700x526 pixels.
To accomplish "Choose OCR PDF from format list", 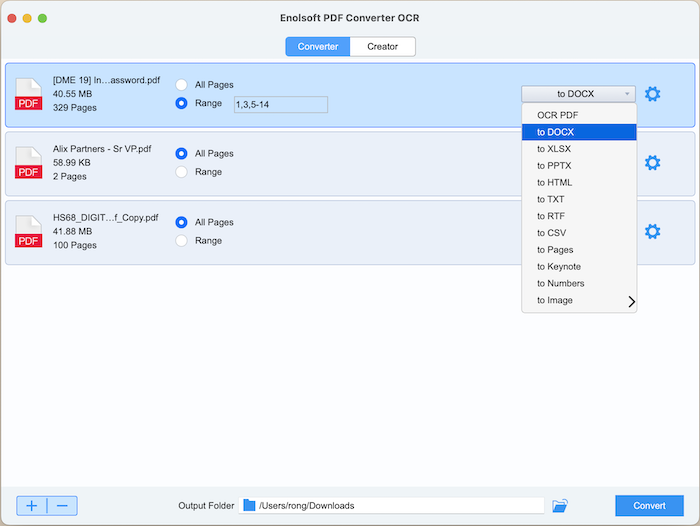I will pyautogui.click(x=579, y=115).
